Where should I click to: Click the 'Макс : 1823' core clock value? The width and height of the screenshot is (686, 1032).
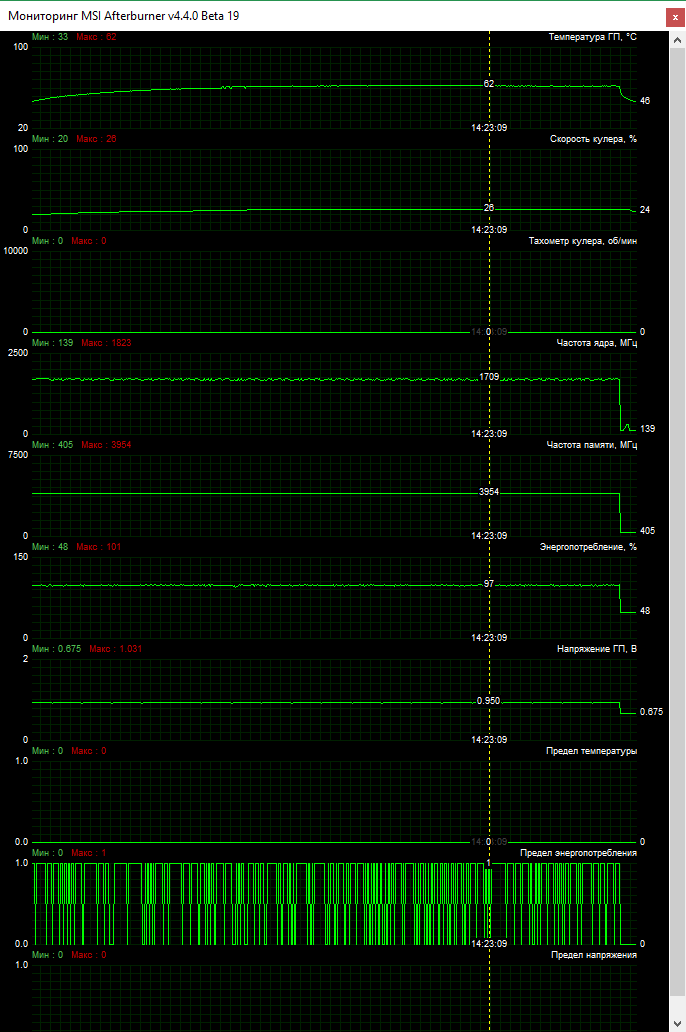click(x=106, y=343)
